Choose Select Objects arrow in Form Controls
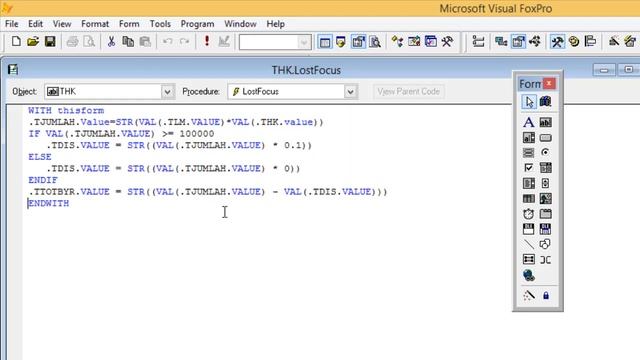 [529, 102]
